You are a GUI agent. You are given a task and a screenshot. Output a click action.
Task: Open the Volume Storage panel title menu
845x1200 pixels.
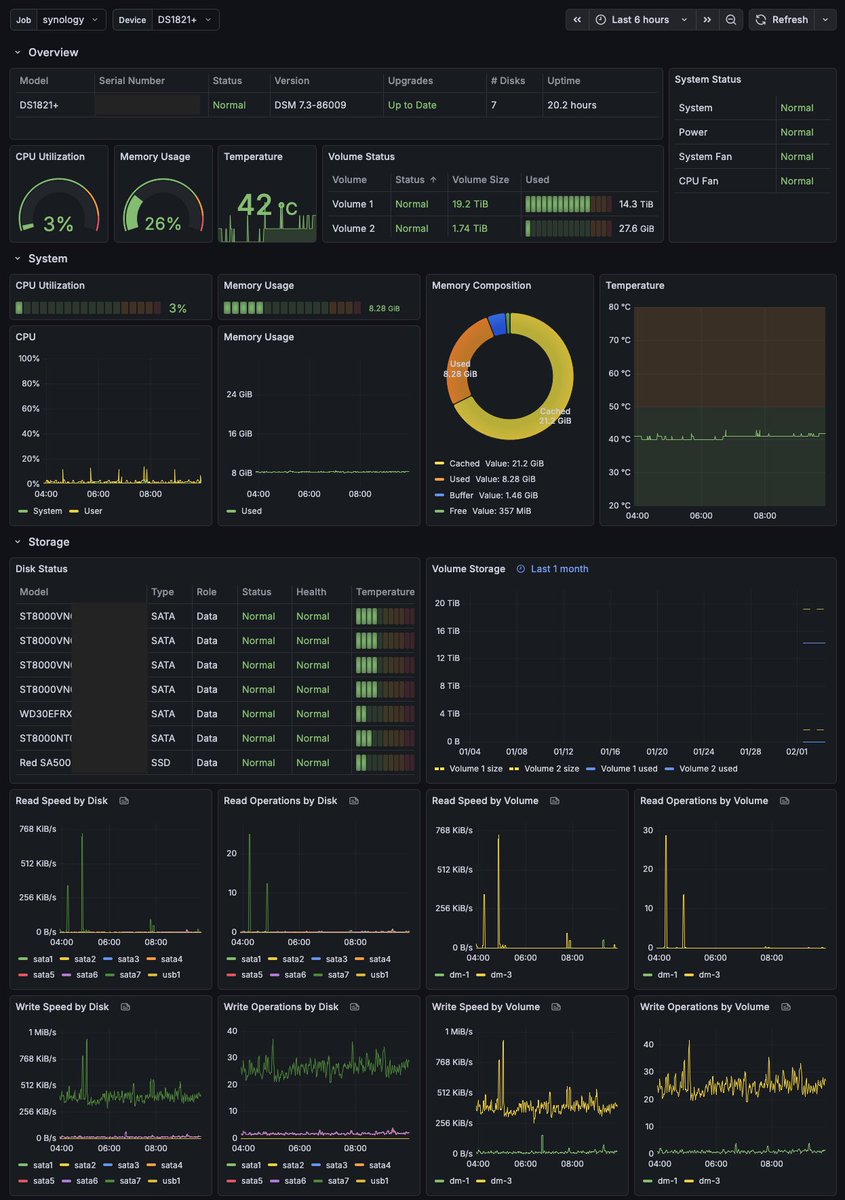tap(470, 569)
